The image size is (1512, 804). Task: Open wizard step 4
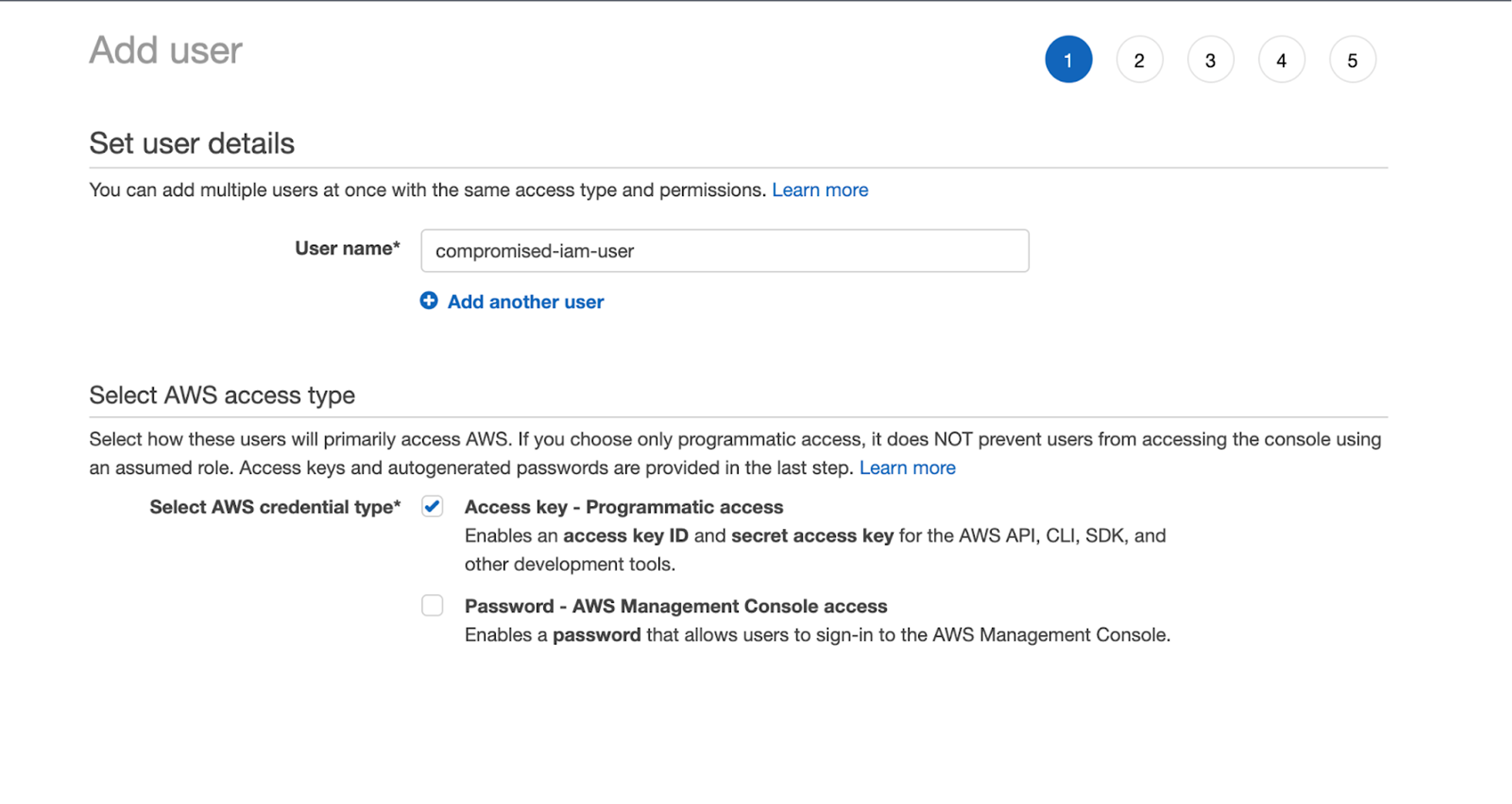click(x=1281, y=60)
